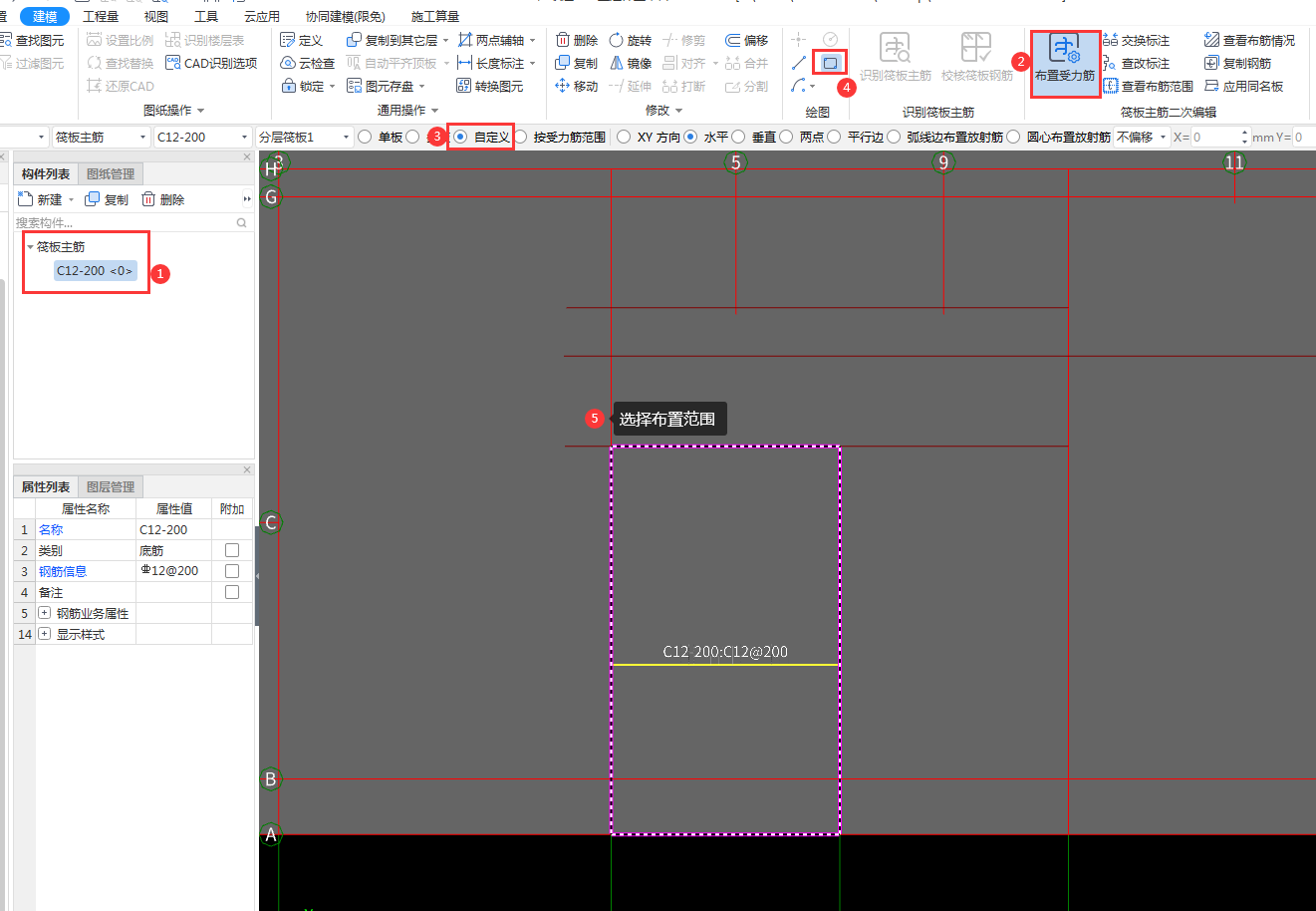Select the 按受力筋范围 radio option

pyautogui.click(x=520, y=137)
